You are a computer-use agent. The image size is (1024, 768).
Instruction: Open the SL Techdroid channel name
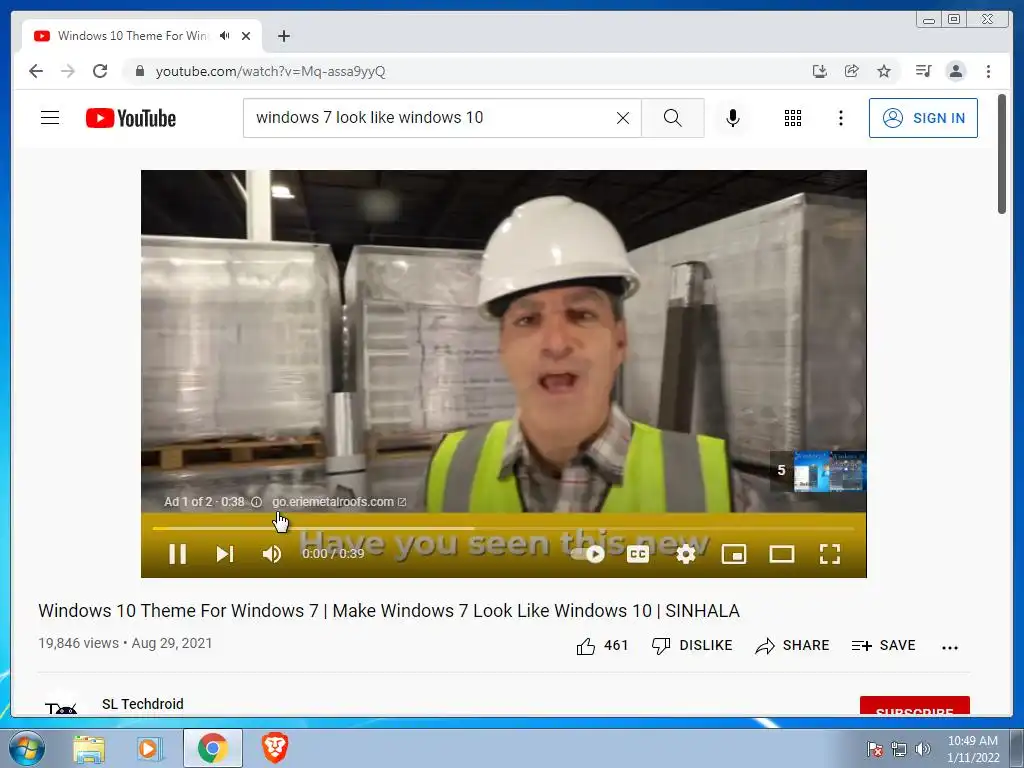tap(142, 704)
